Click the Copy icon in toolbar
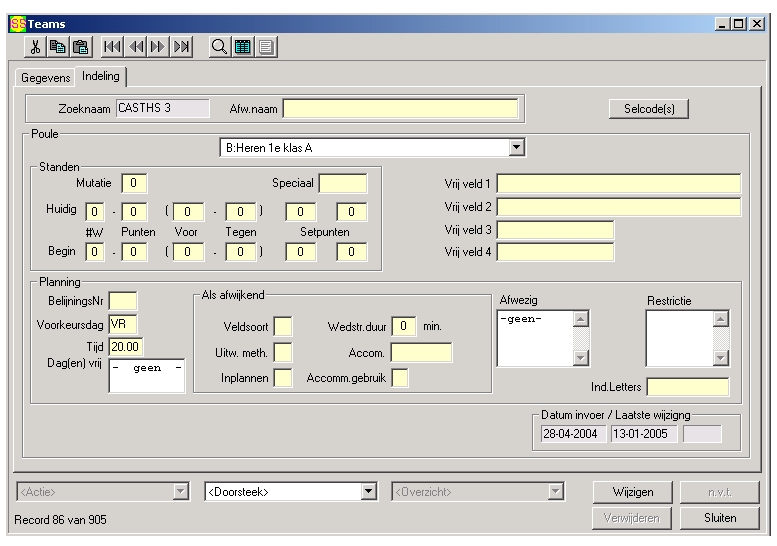 [58, 46]
